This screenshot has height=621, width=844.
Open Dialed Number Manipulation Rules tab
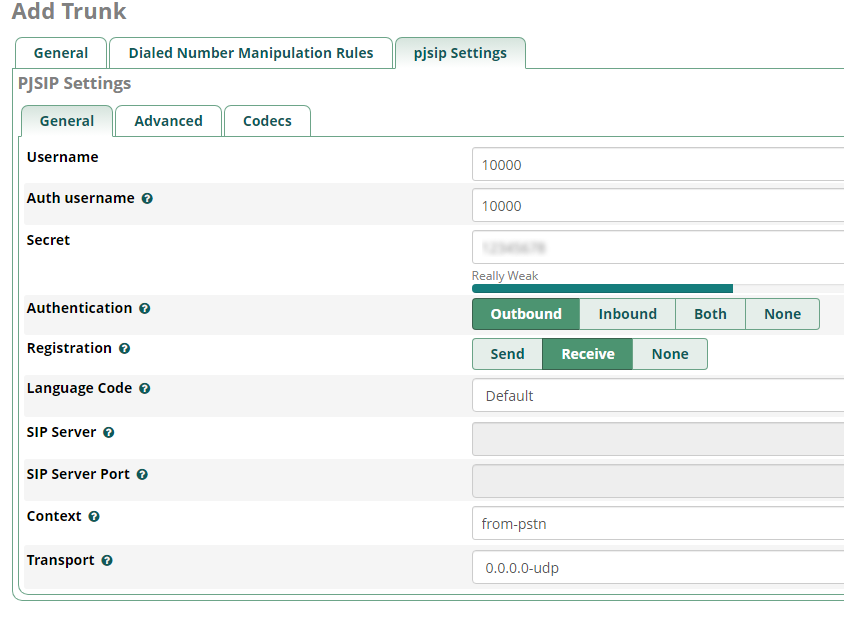pyautogui.click(x=251, y=53)
